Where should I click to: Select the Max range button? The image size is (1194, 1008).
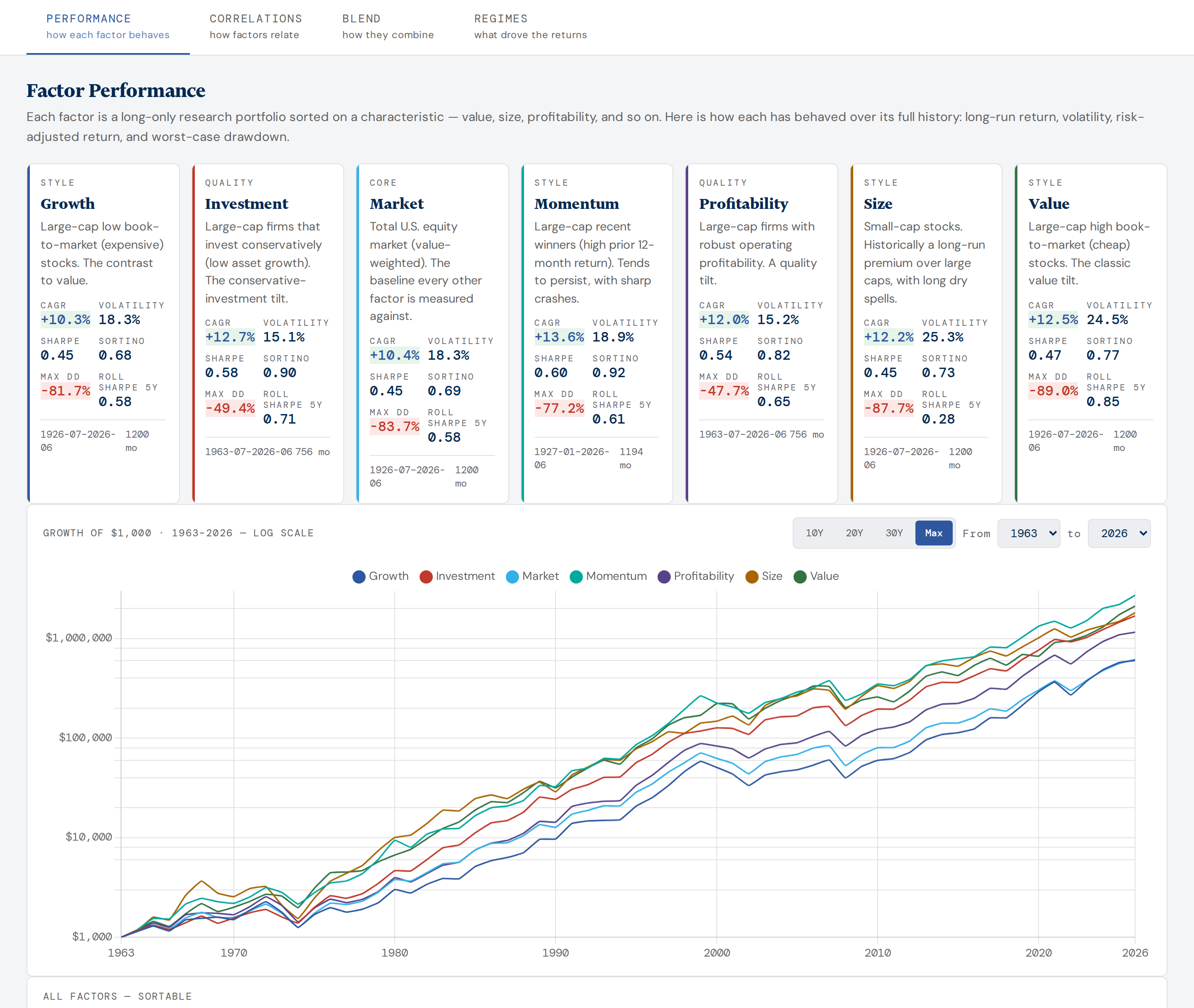click(933, 533)
